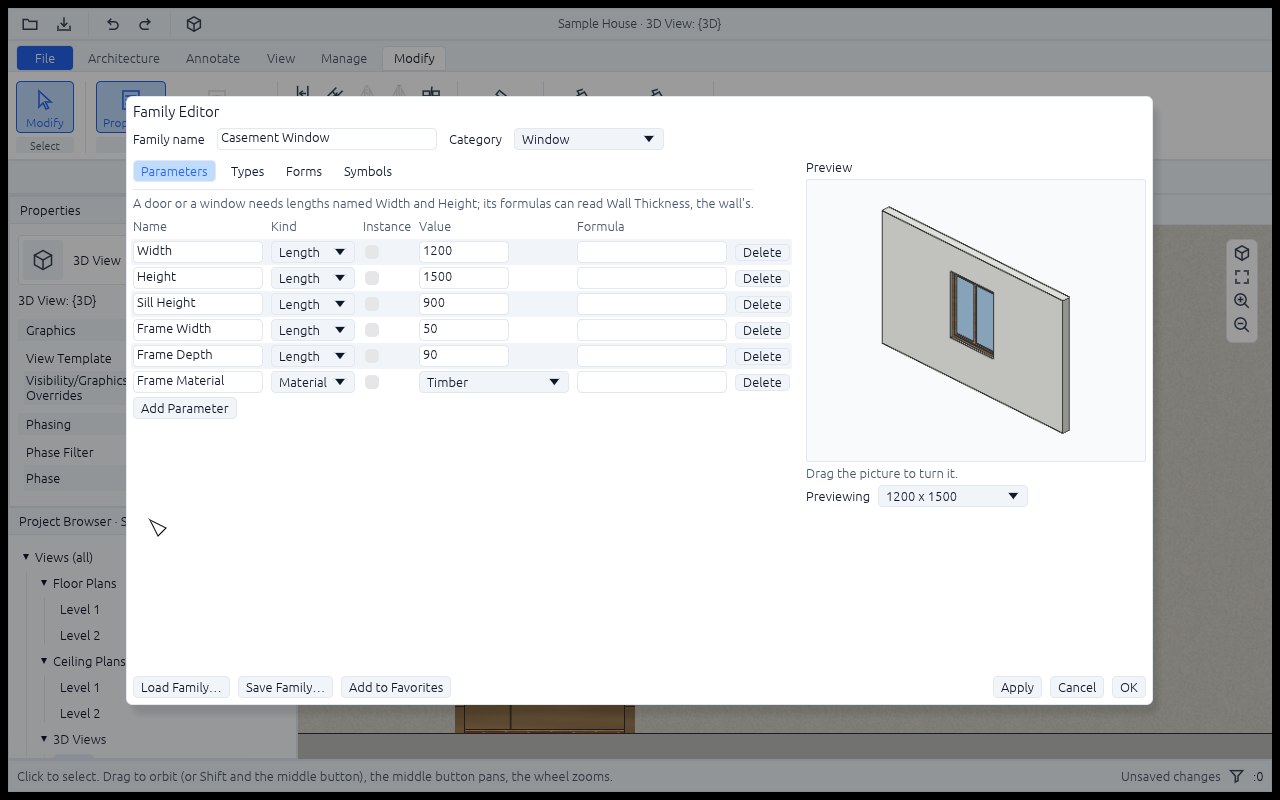Click the Family name input field
1280x800 pixels.
click(x=327, y=139)
